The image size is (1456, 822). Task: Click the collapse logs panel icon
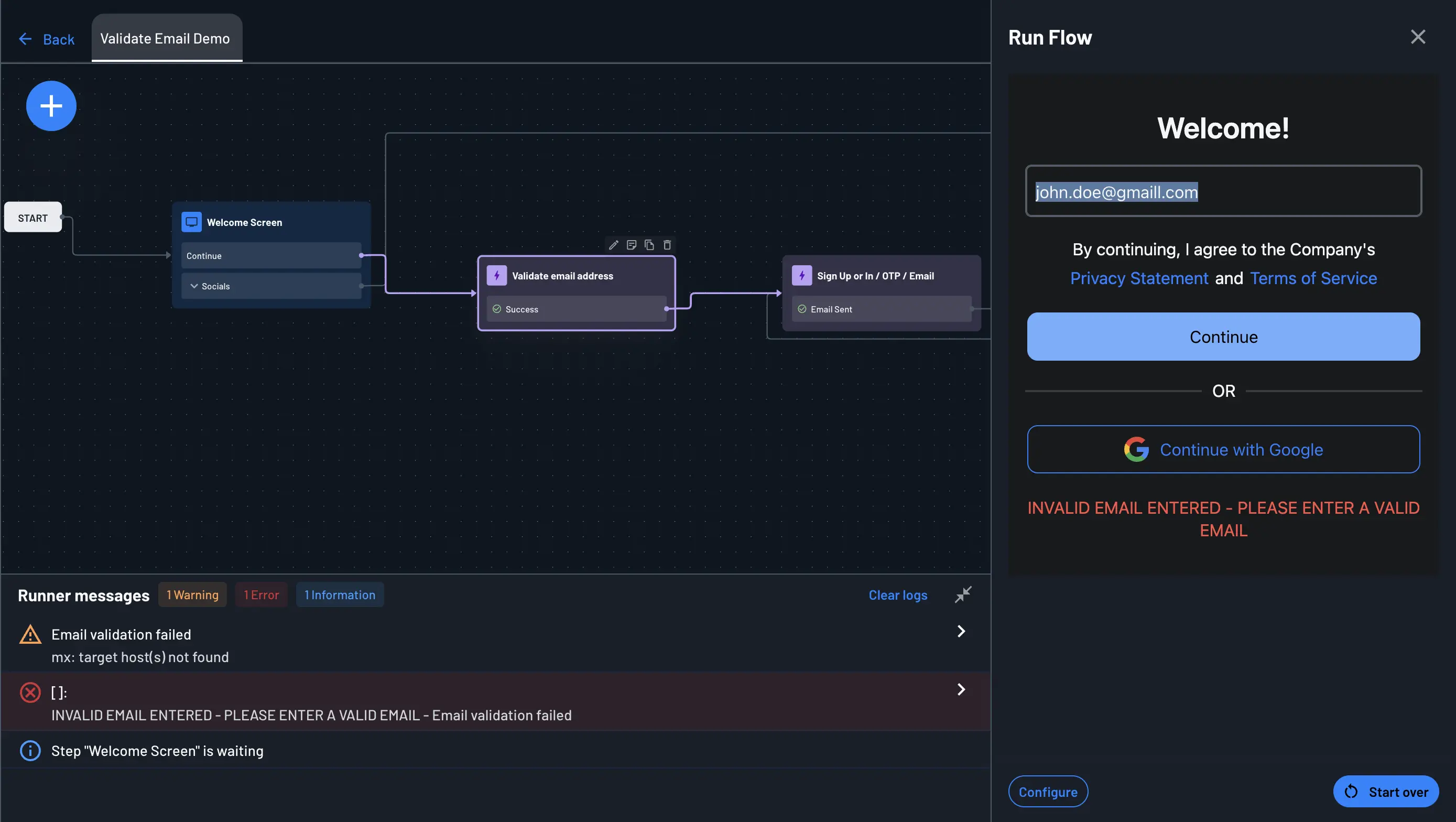pyautogui.click(x=963, y=594)
